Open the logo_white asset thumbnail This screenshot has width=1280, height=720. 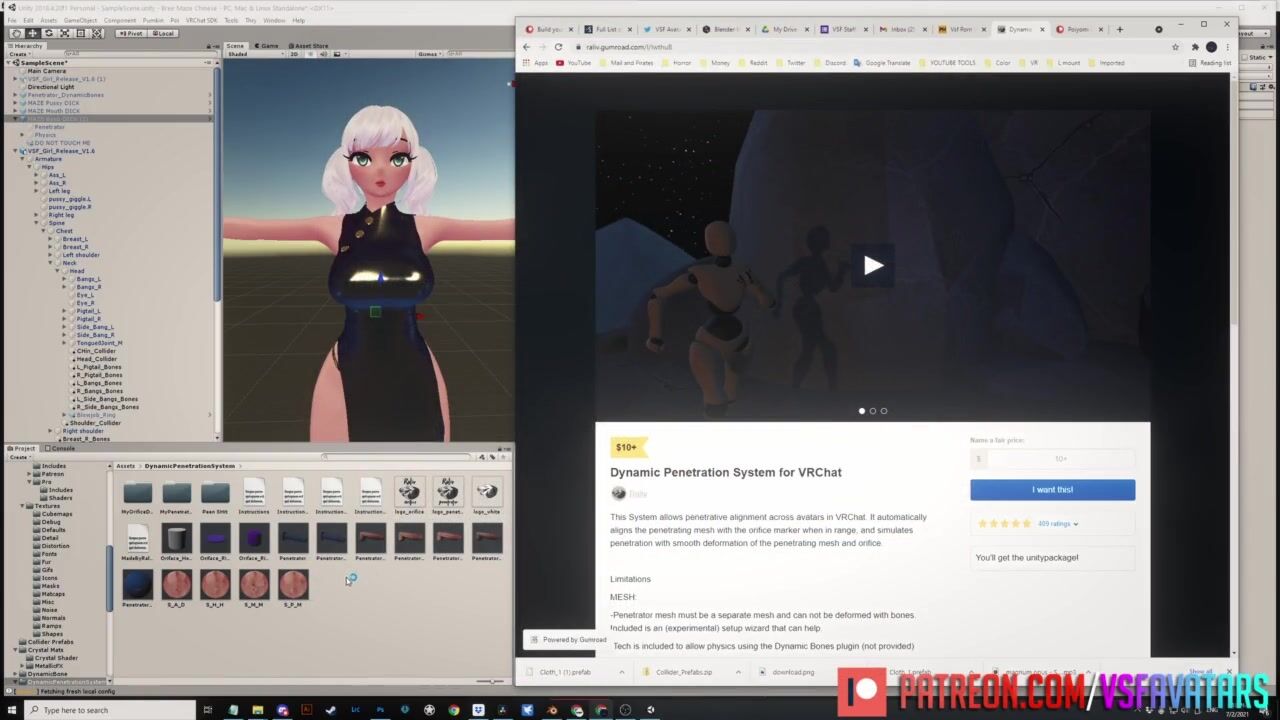486,492
